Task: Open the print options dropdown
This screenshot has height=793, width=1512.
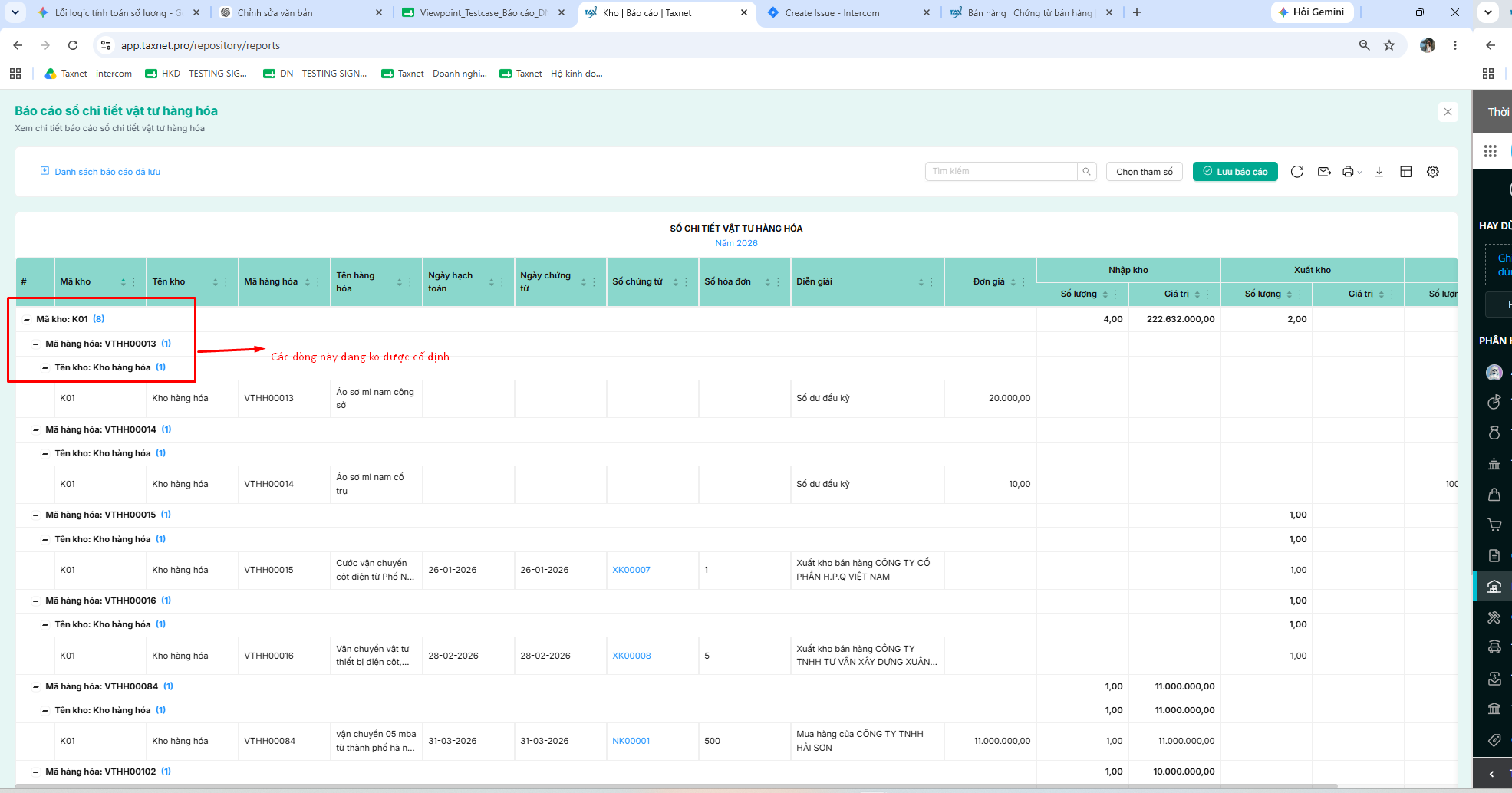Action: [x=1352, y=172]
